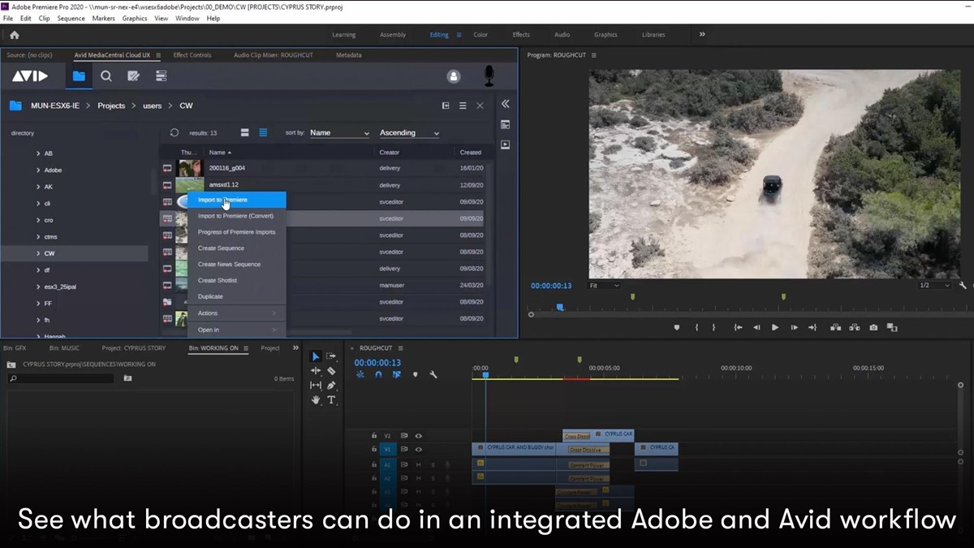Click the refresh results icon
This screenshot has width=974, height=548.
click(175, 133)
